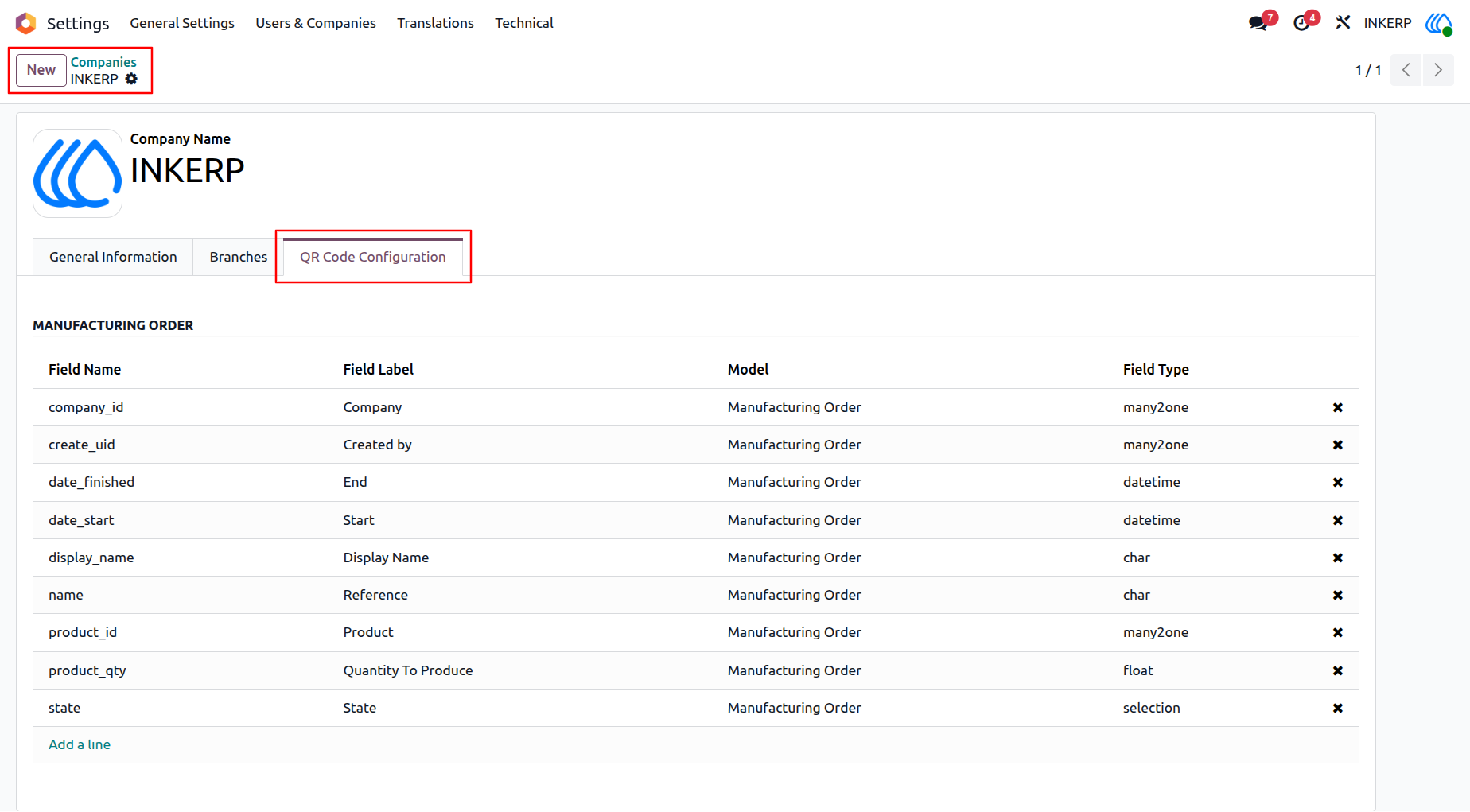
Task: Edit the Company Name field INKERP
Action: [x=188, y=171]
